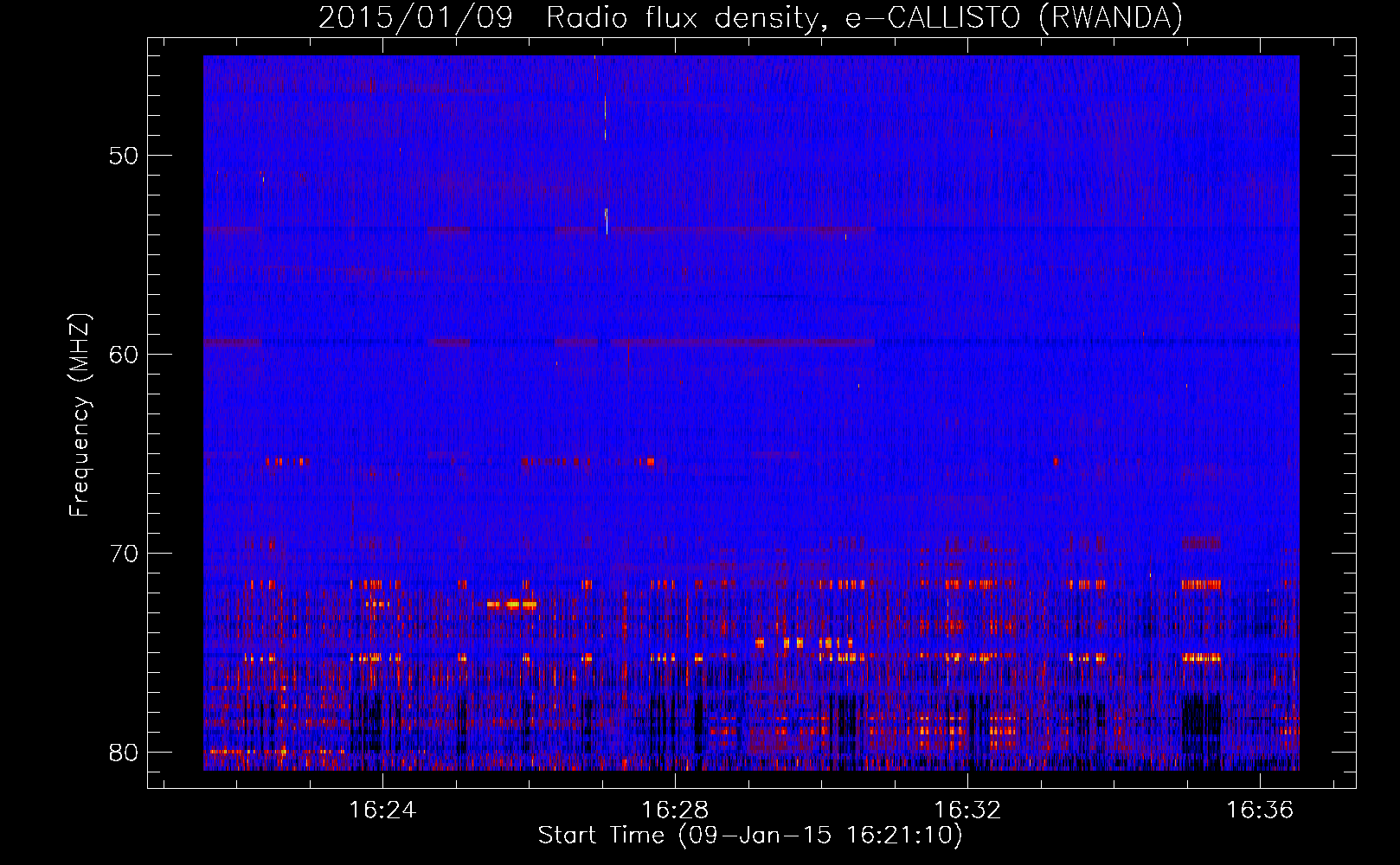Viewport: 1400px width, 865px height.
Task: Click the plot title mentioning e-CALLISTO (RWANDA)
Action: pyautogui.click(x=750, y=17)
